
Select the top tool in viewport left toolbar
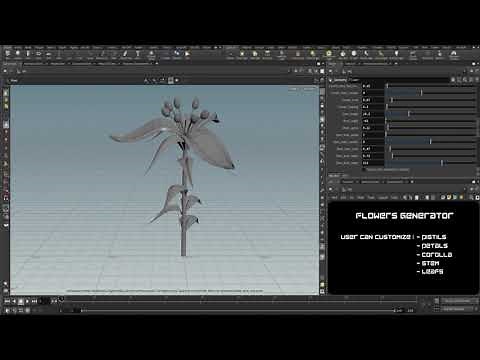6,93
